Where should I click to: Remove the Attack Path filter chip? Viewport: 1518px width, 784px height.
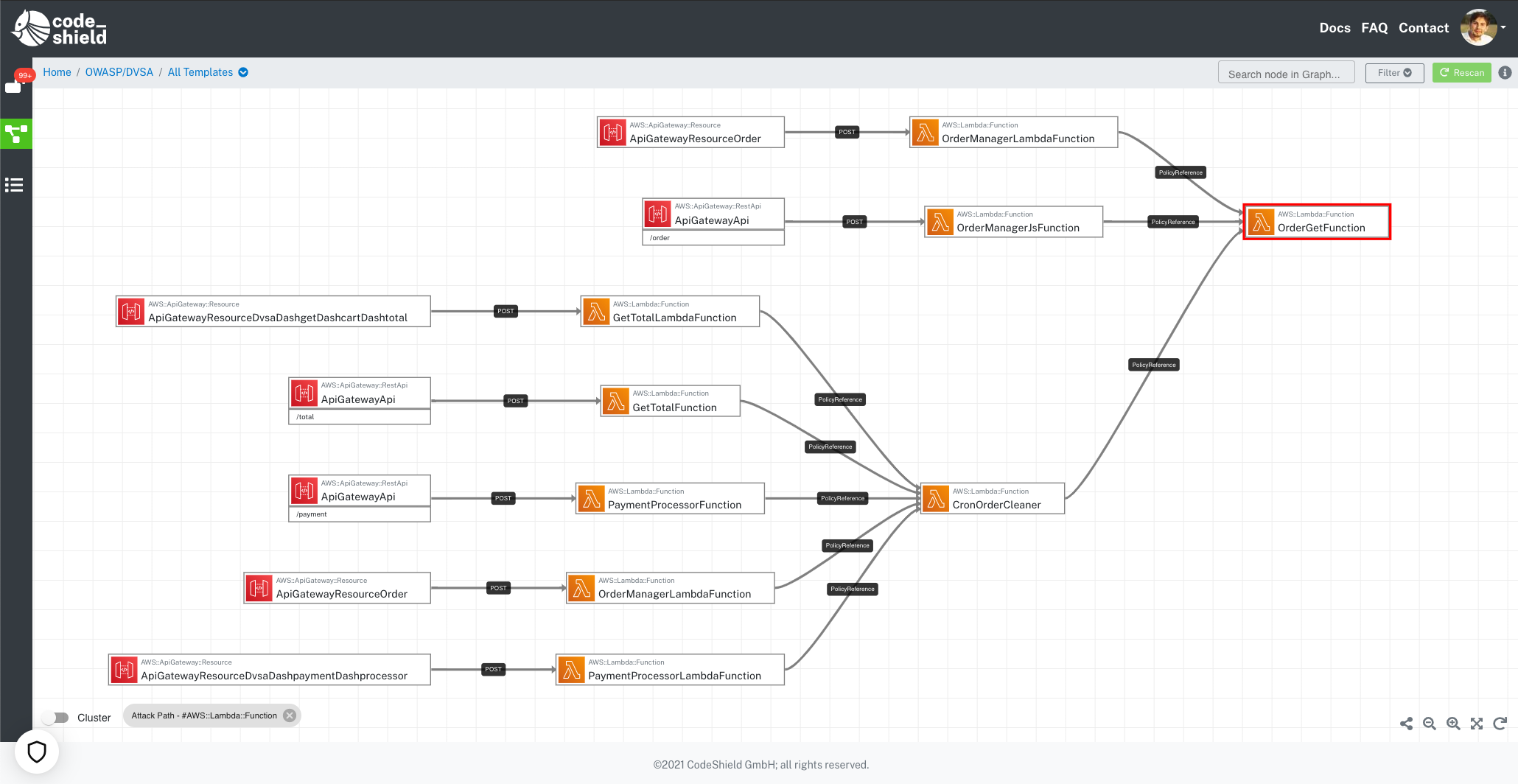[x=290, y=715]
